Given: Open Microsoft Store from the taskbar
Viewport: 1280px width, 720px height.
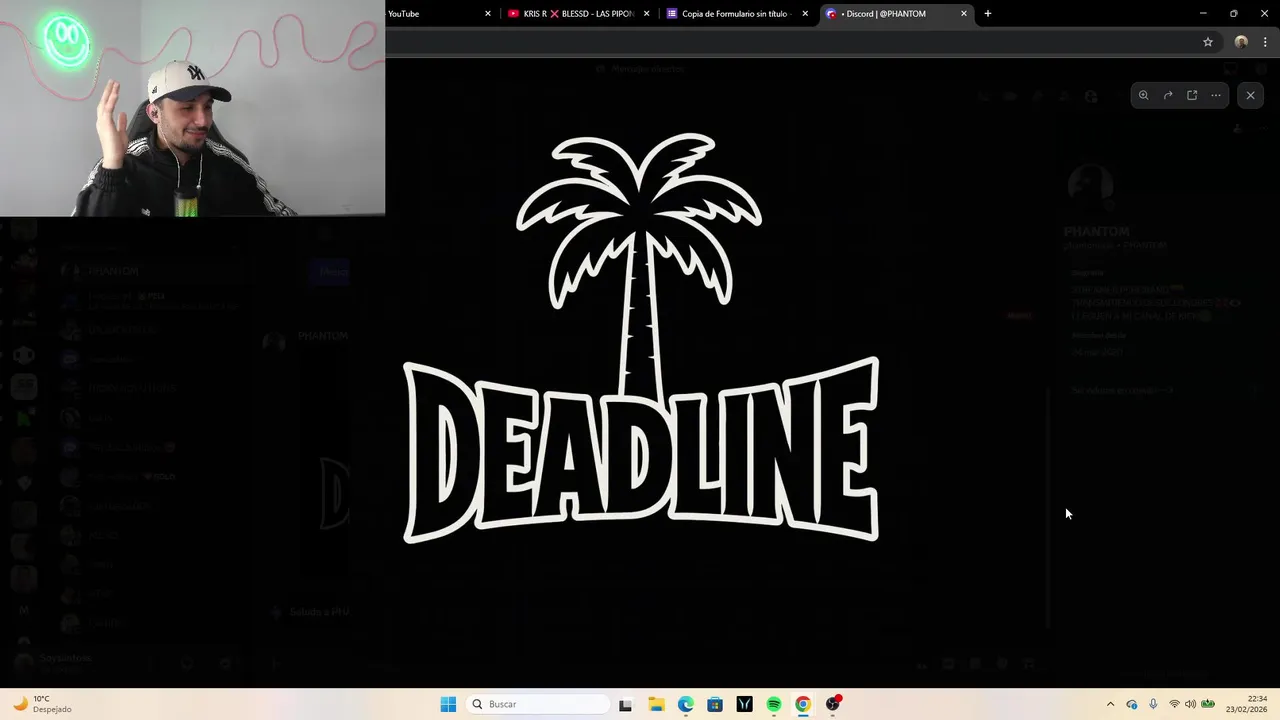Looking at the screenshot, I should 715,704.
